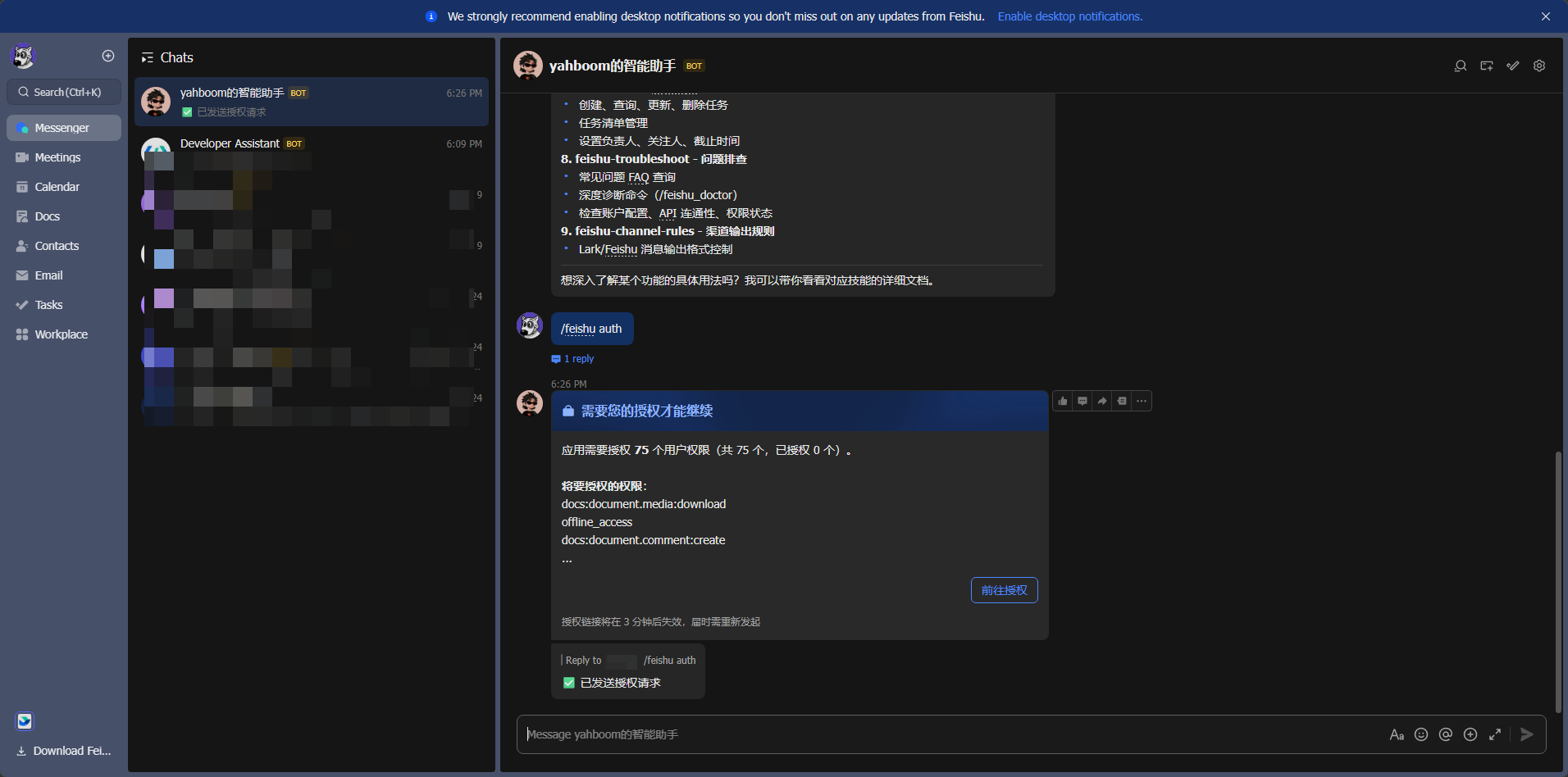Screen dimensions: 1568x777
Task: Click the 前往授权 button
Action: click(1005, 590)
